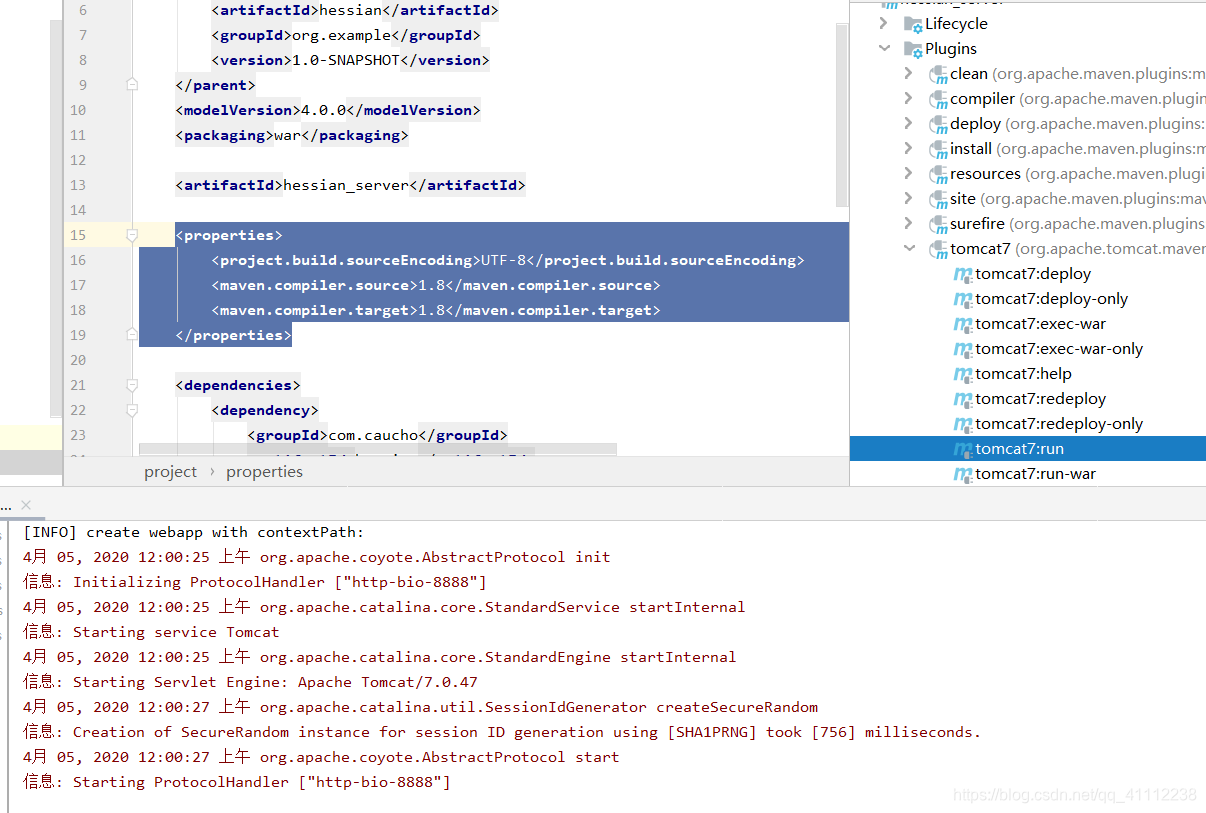Expand the compiler plugin node

(908, 98)
